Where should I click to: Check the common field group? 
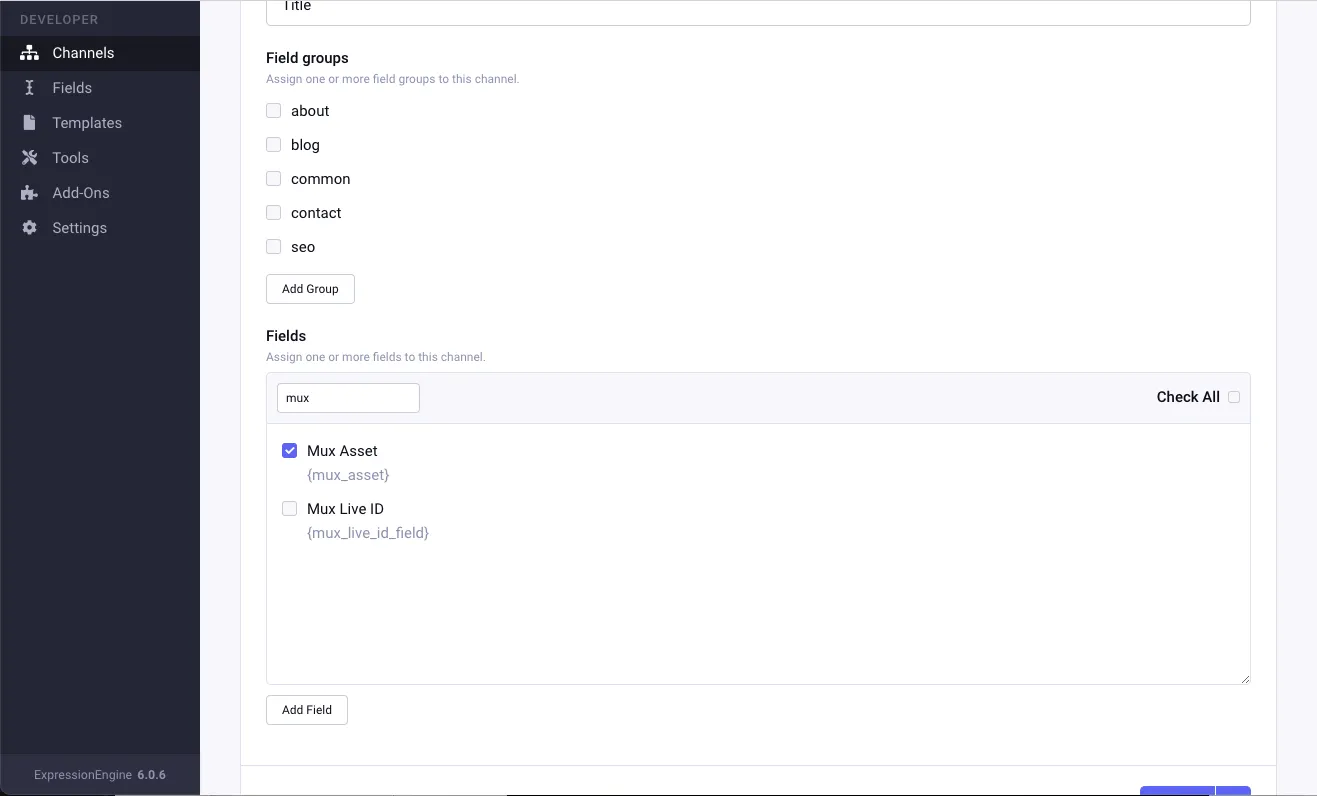tap(273, 179)
